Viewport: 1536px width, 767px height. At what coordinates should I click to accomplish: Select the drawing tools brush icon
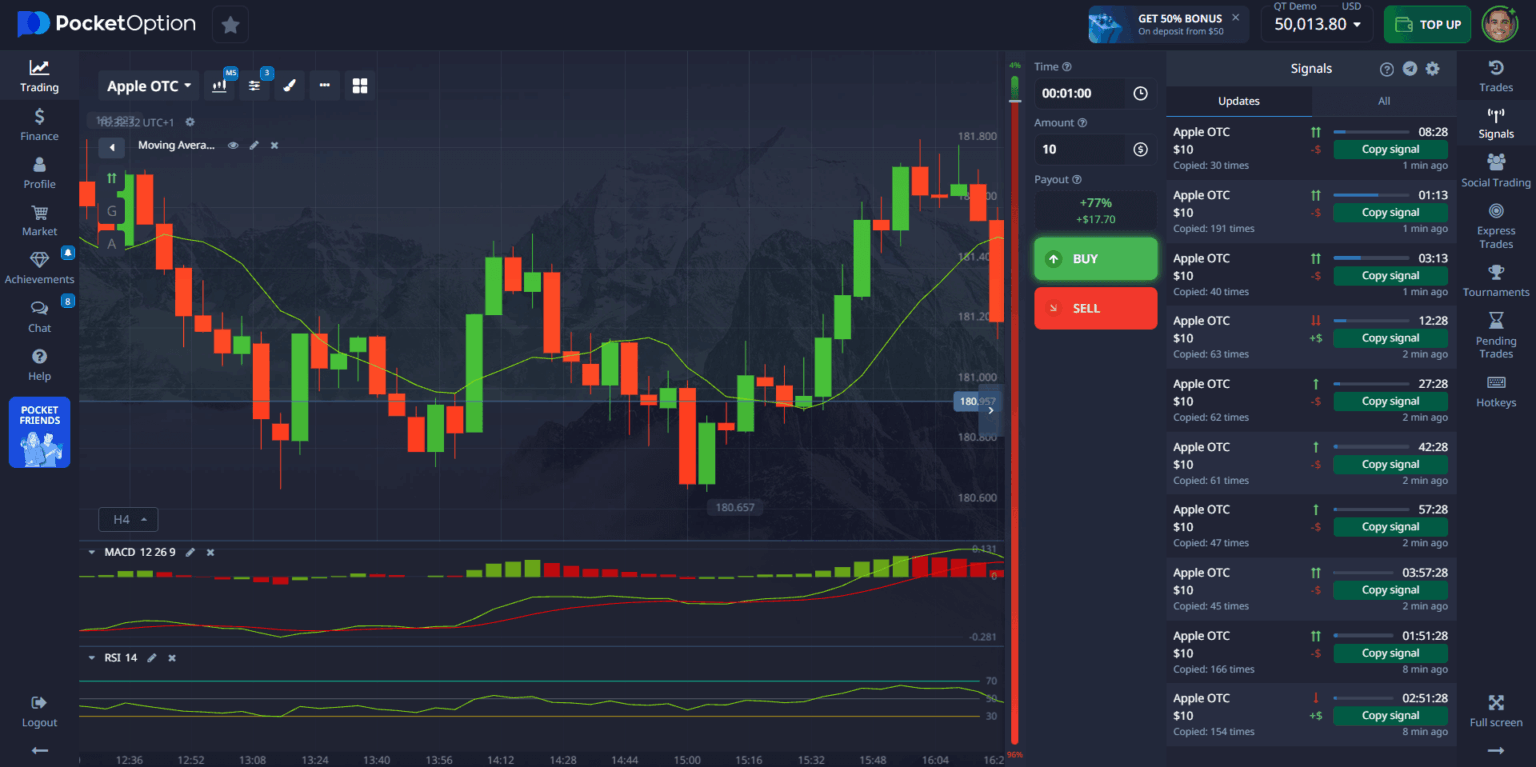click(x=289, y=85)
